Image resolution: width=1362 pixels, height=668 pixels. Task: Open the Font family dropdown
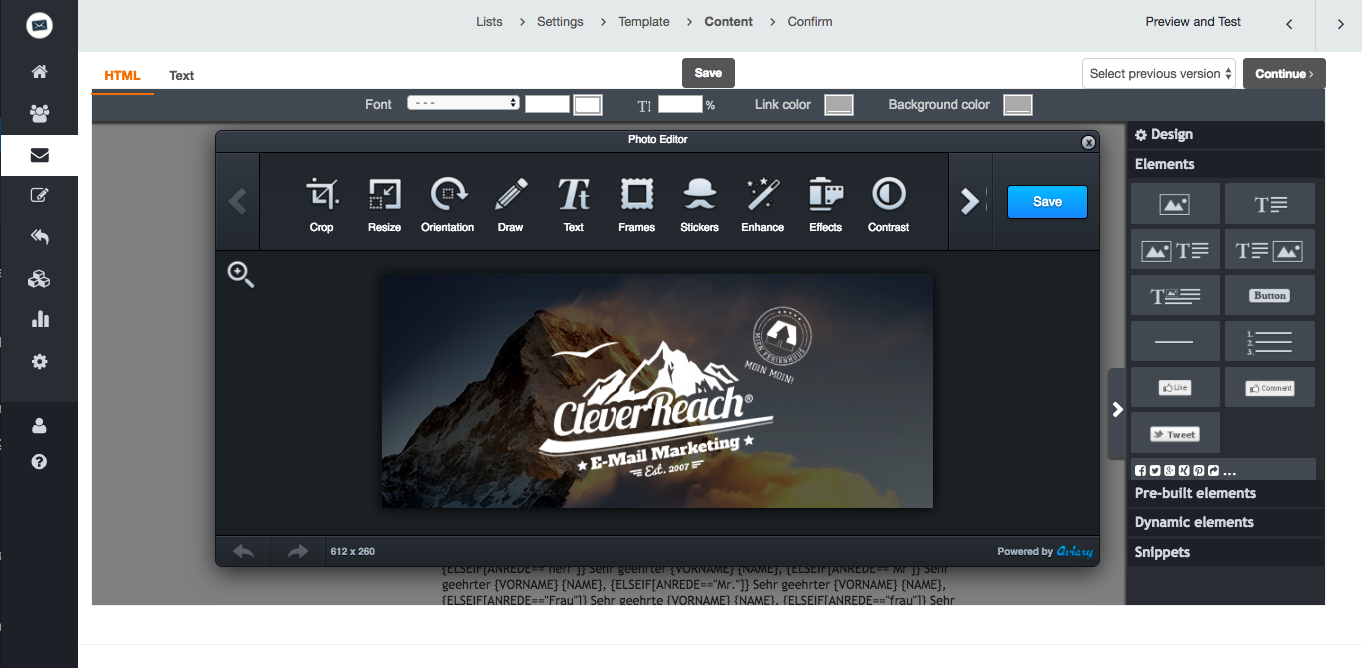[x=463, y=103]
